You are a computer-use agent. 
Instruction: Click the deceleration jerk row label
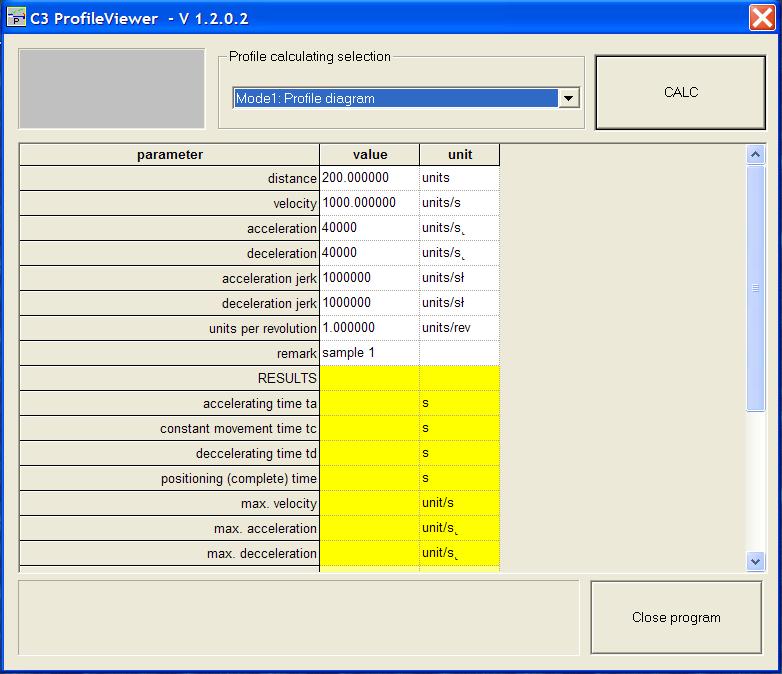point(170,303)
